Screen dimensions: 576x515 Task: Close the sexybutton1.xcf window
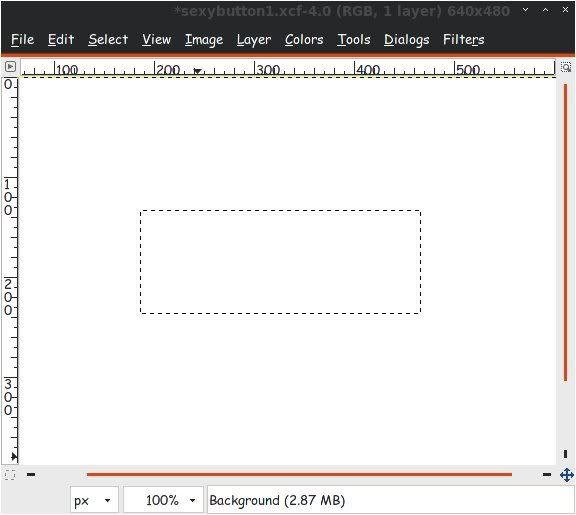click(565, 10)
